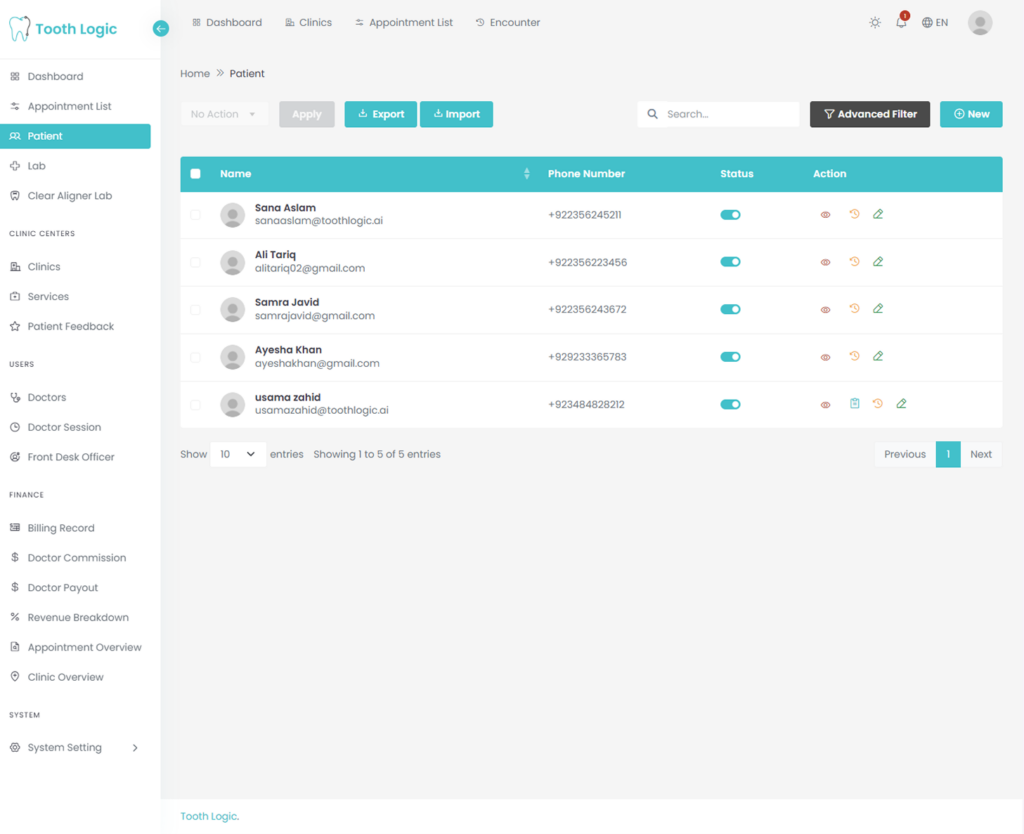Go to the Next page

point(981,455)
